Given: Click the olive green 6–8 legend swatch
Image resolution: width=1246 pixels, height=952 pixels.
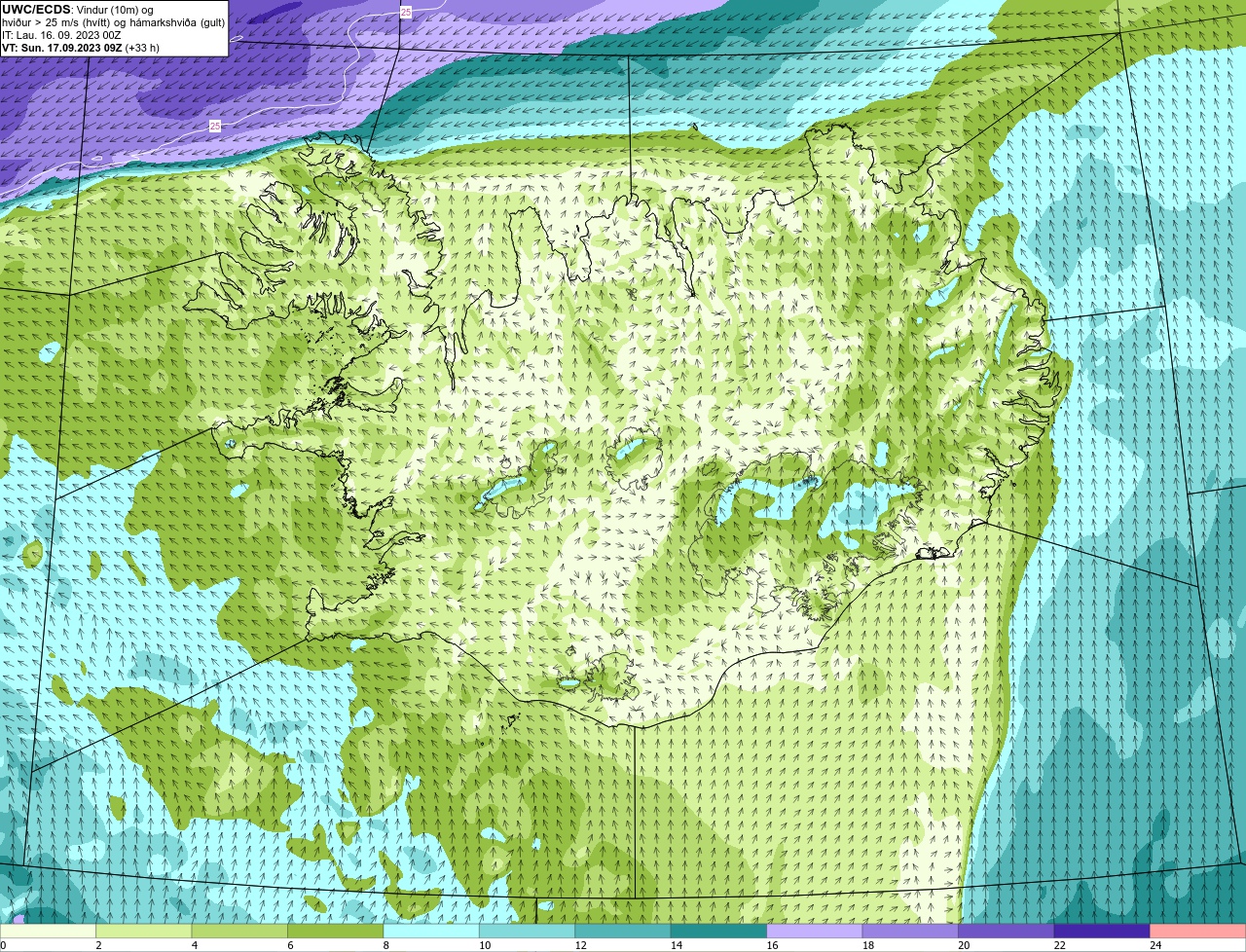Looking at the screenshot, I should tap(336, 931).
